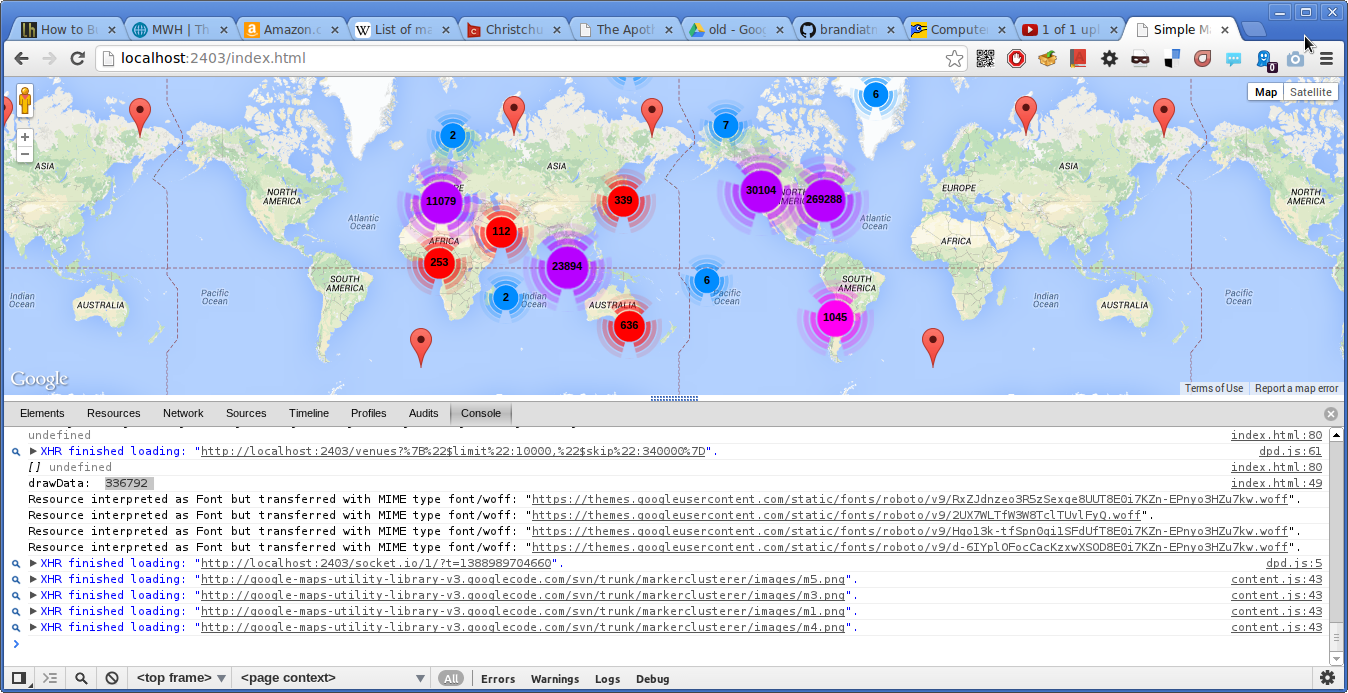Pick up the Street View pegman

tap(24, 101)
